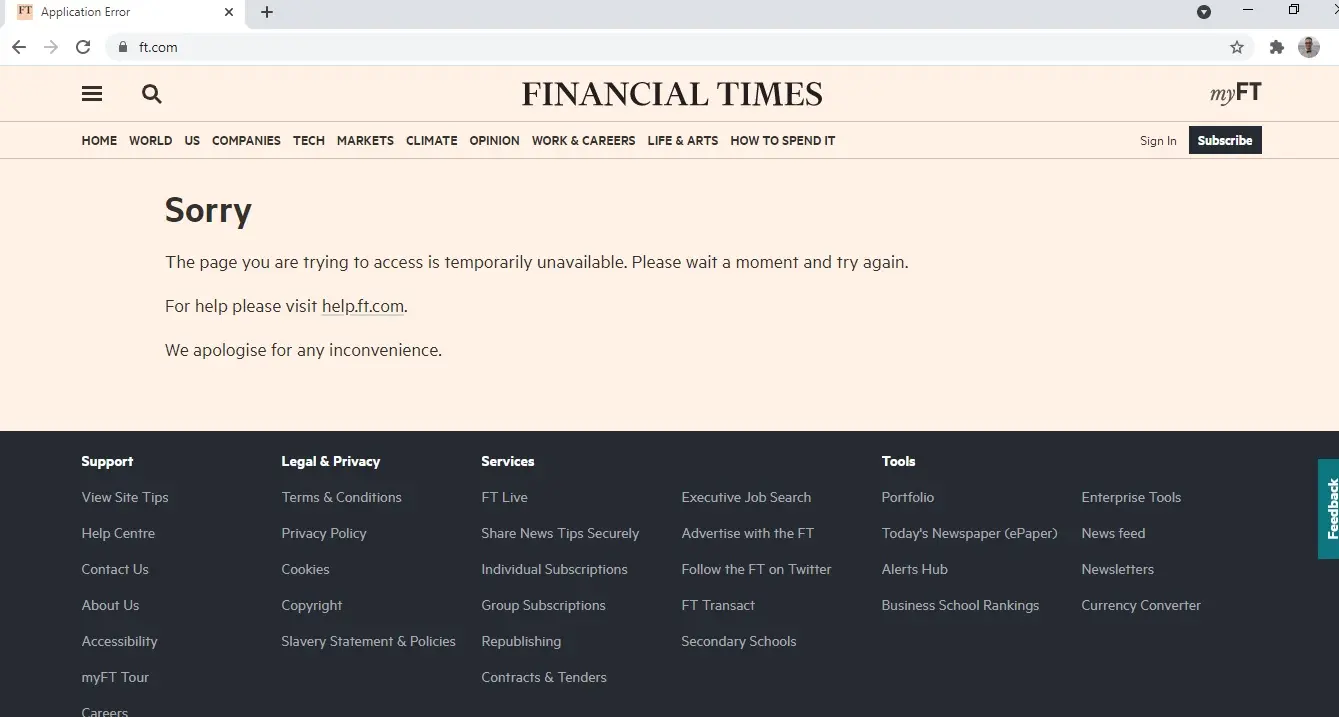Screen dimensions: 1339x717
Task: Click the browser profile avatar
Action: 1309,46
